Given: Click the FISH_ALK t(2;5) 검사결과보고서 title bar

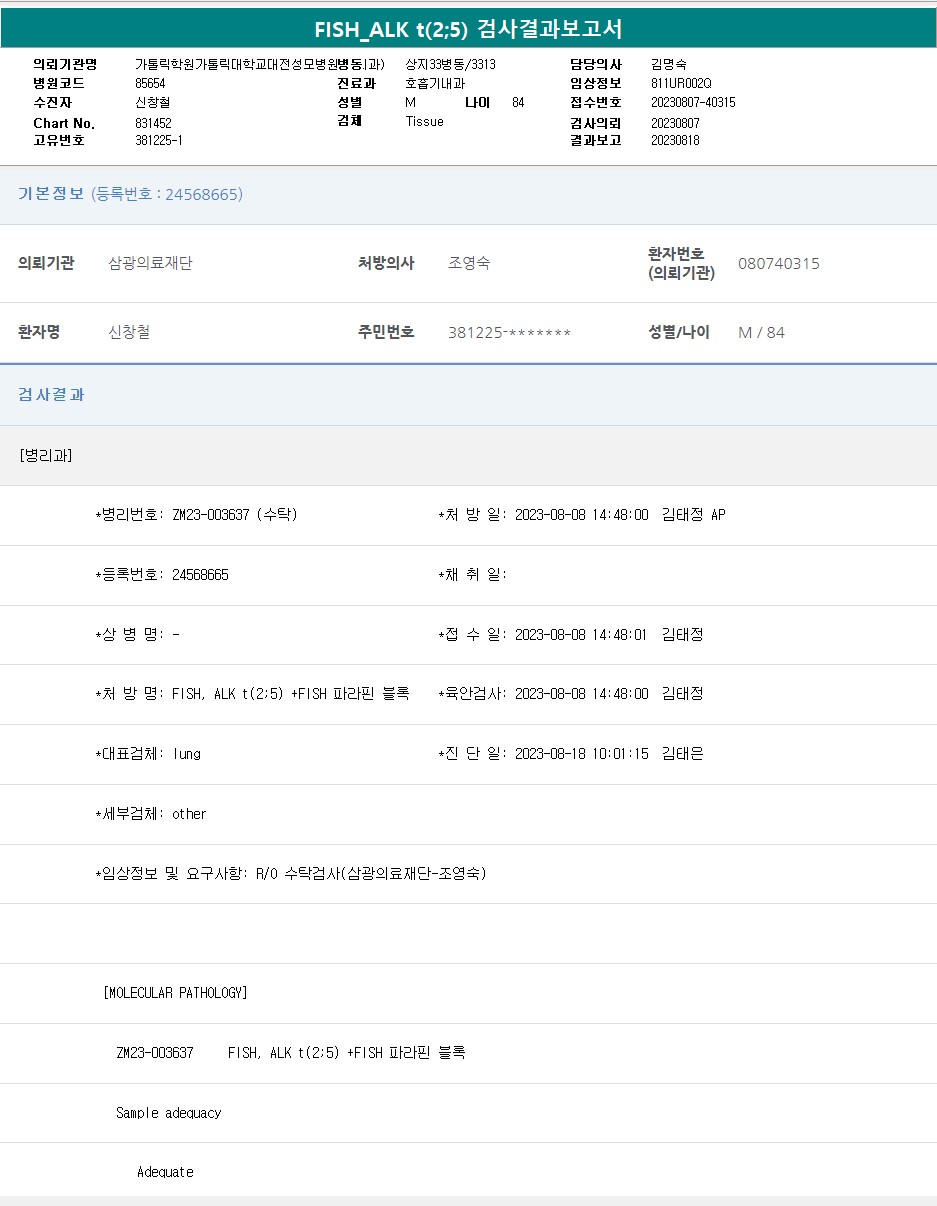Looking at the screenshot, I should [x=468, y=28].
